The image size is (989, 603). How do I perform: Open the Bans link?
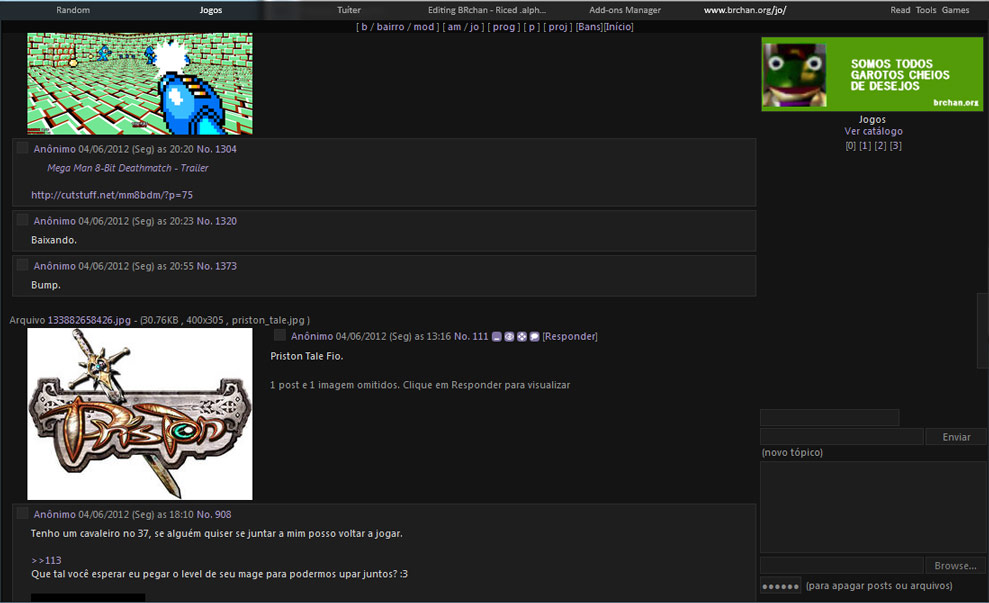coord(589,27)
